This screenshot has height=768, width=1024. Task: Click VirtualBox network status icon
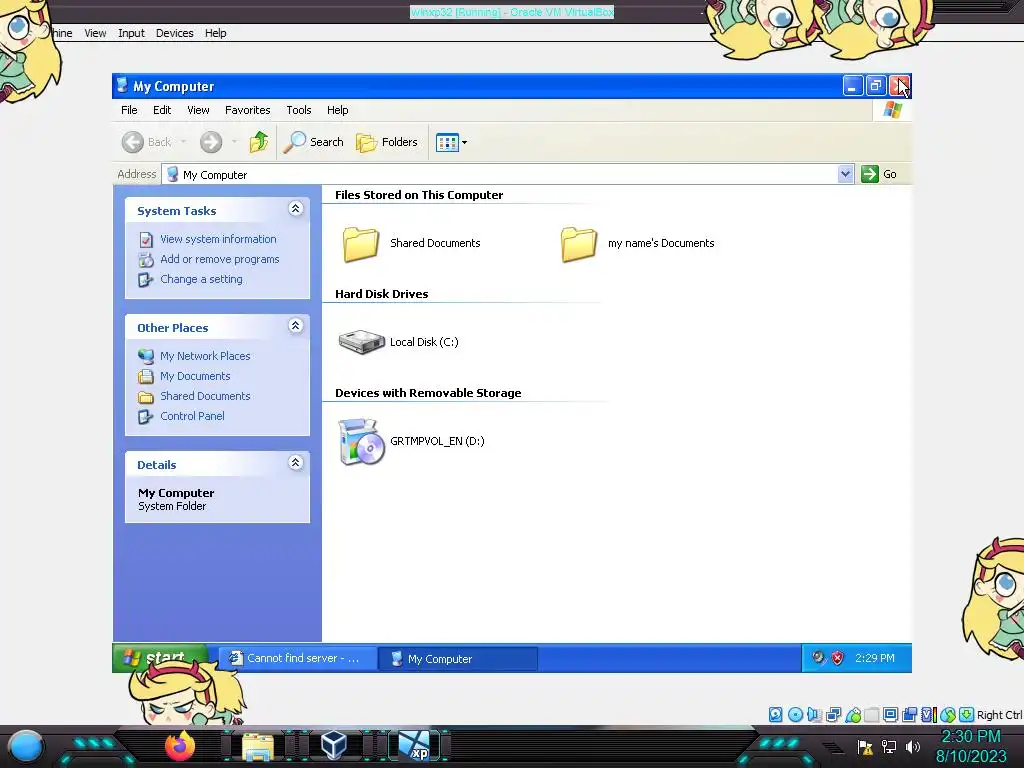[x=833, y=714]
